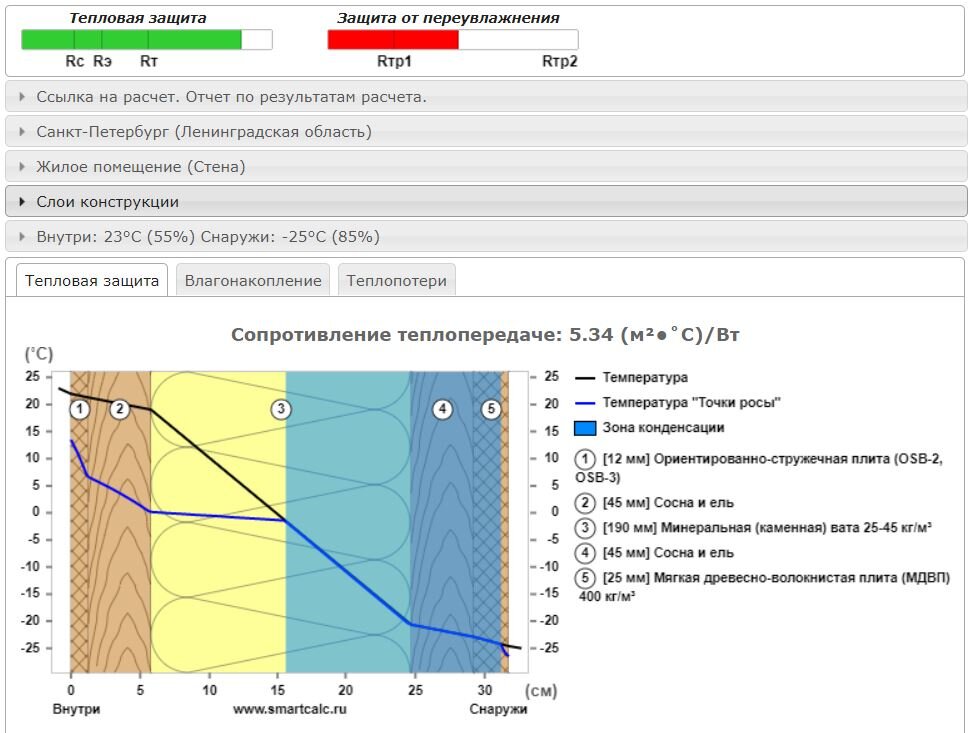Select layer marker 2 (Сосна и ель 45 мм)

tap(585, 502)
